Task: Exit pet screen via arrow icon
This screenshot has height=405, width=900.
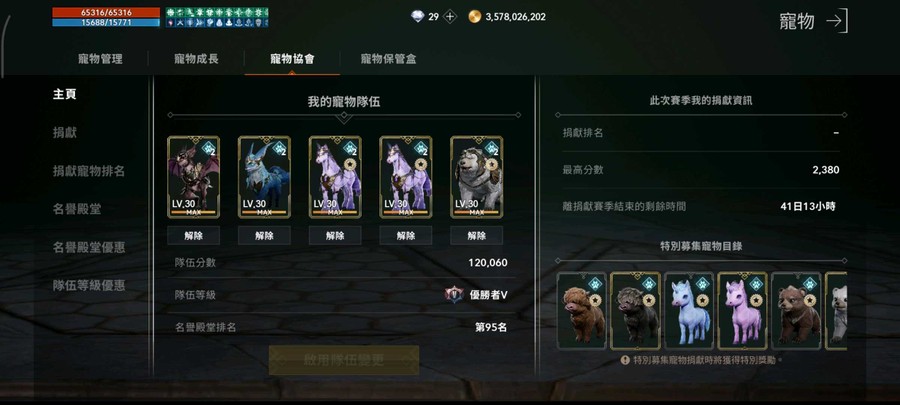Action: 836,21
